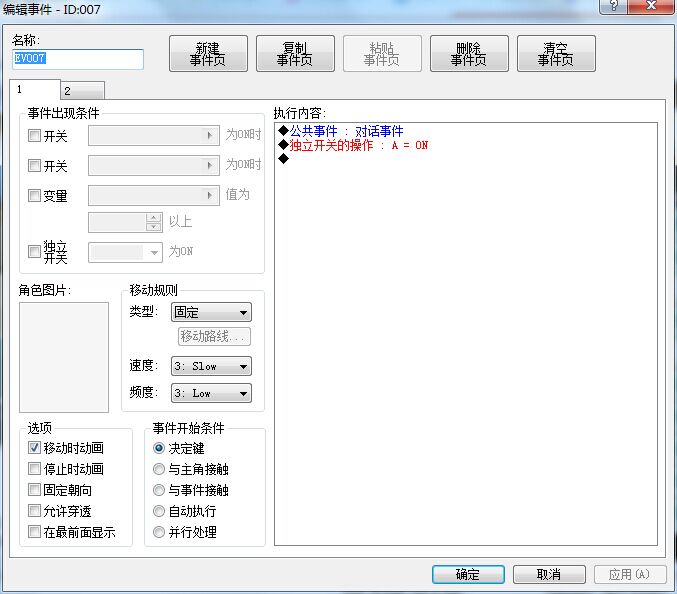This screenshot has width=677, height=594.
Task: Check the 固定朝向 option
Action: pyautogui.click(x=34, y=490)
